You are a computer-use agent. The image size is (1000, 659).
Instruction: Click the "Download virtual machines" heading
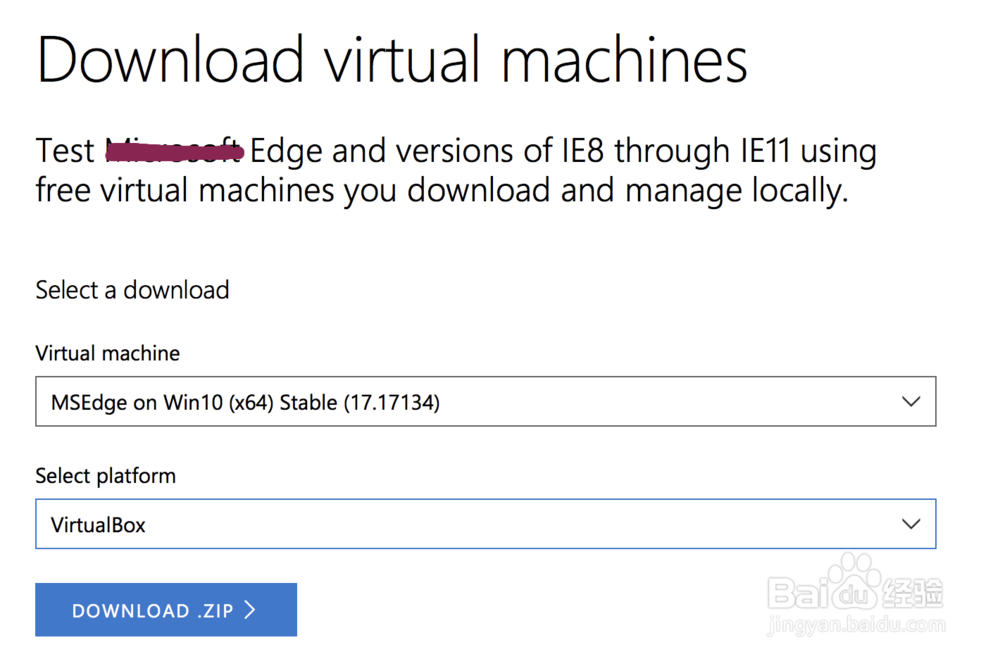coord(392,60)
